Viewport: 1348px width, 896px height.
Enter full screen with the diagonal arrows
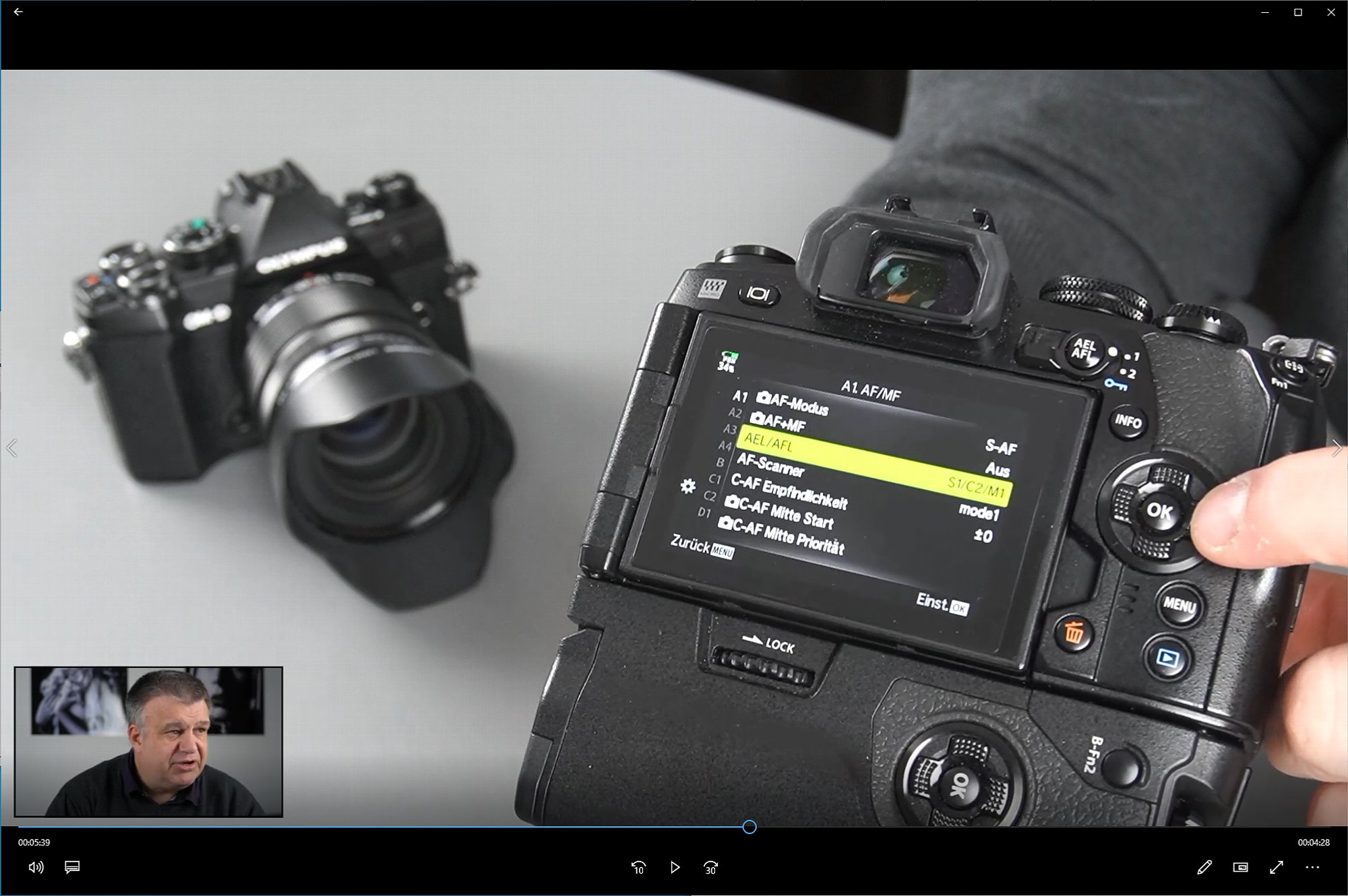[x=1276, y=868]
